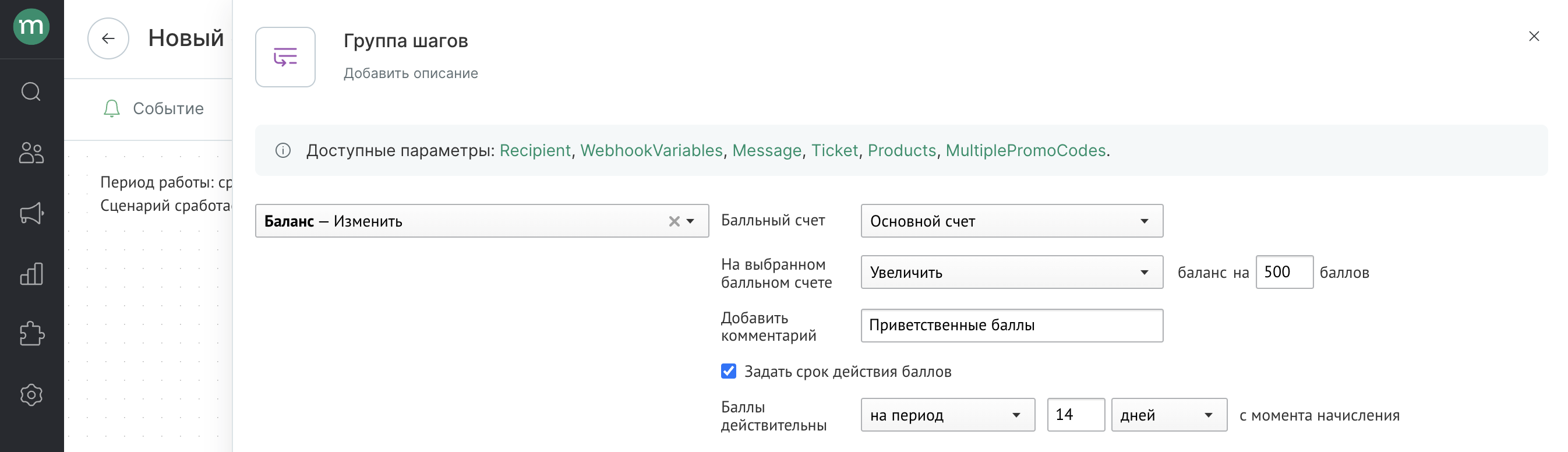Open the customers section via people icon

click(x=31, y=153)
